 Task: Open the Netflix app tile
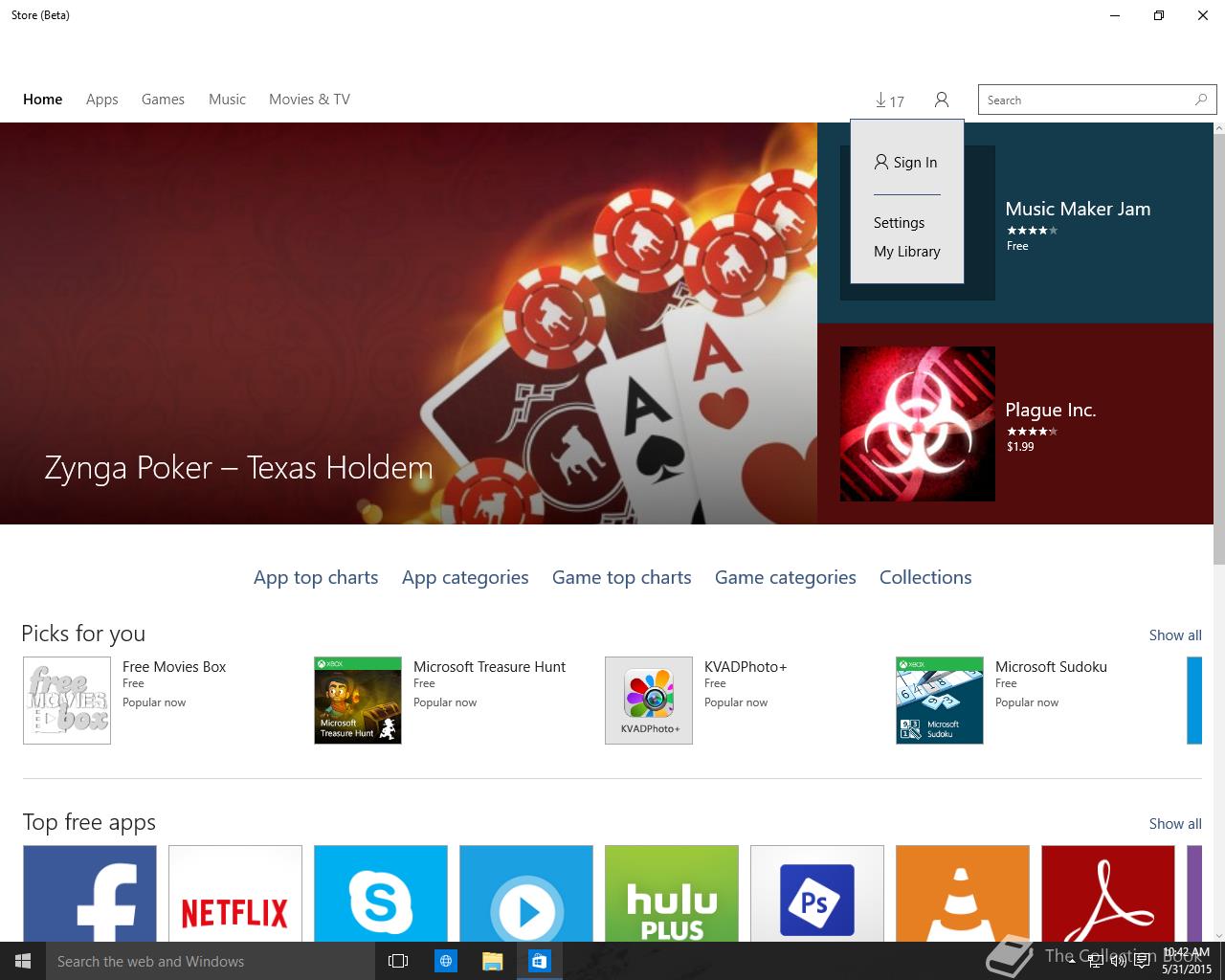[235, 893]
